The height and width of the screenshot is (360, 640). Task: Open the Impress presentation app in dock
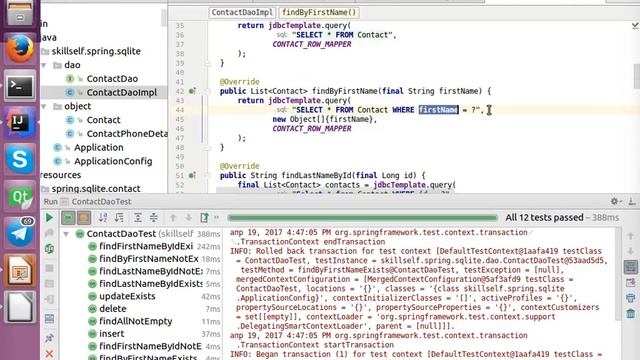(x=20, y=270)
